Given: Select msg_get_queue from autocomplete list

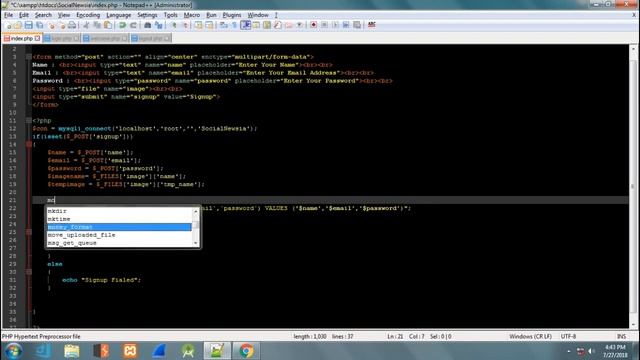Looking at the screenshot, I should click(x=119, y=243).
